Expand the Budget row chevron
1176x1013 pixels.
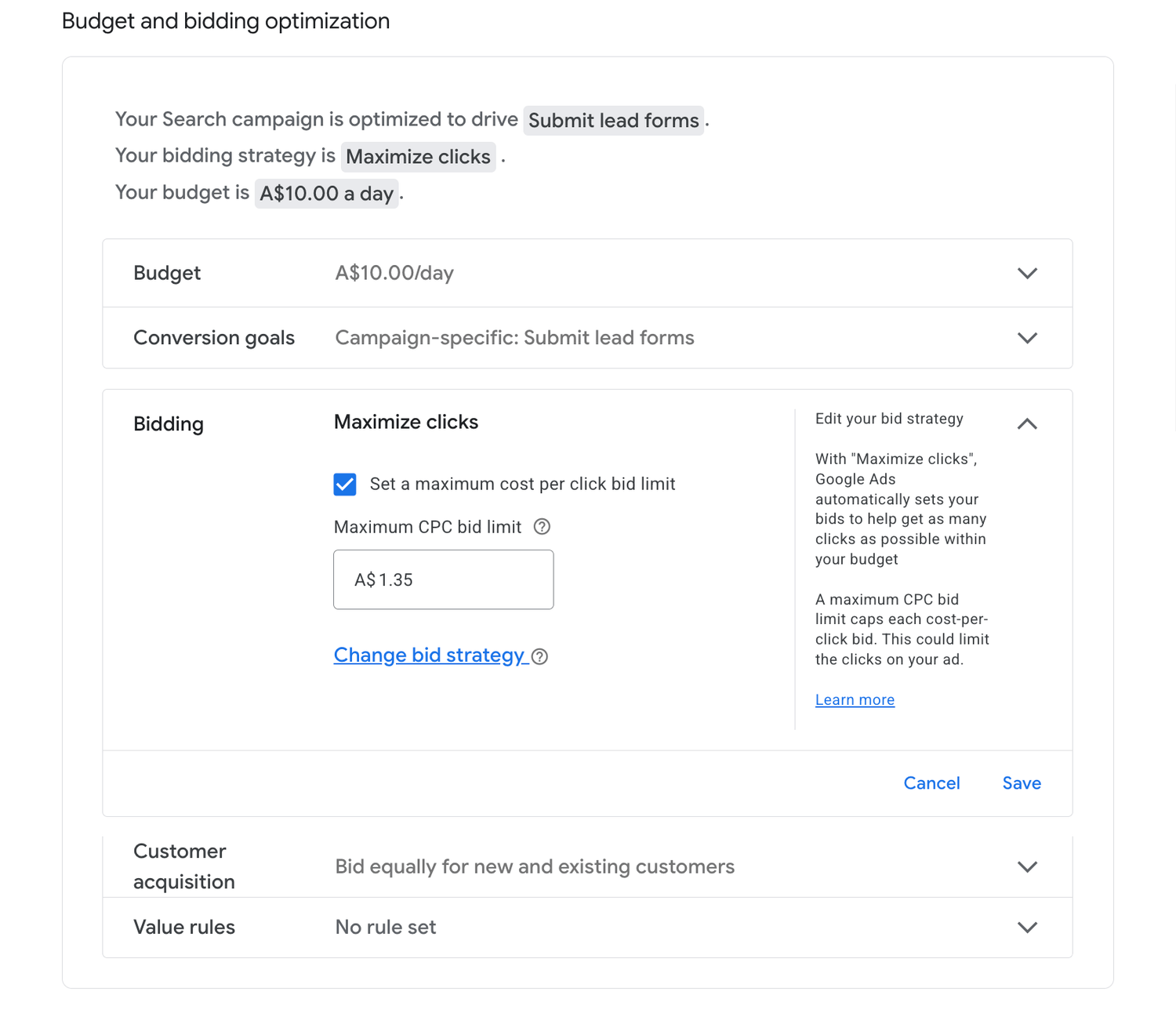coord(1027,274)
